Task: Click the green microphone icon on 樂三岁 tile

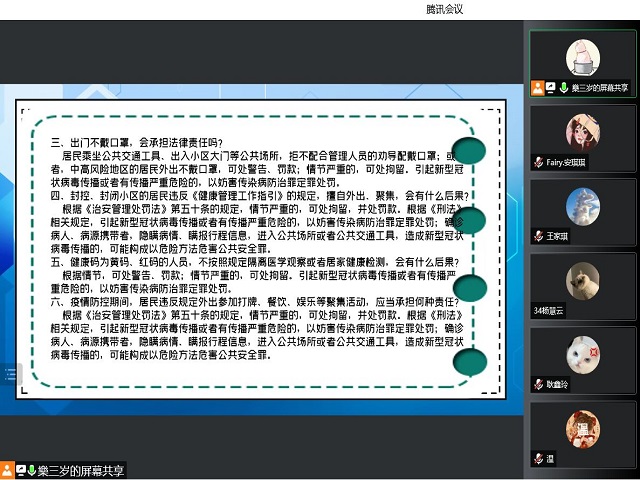Action: point(564,88)
